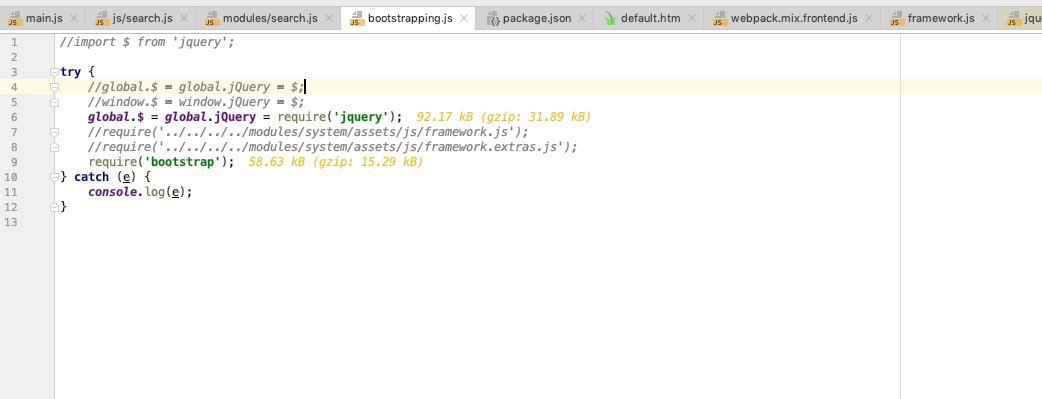Click the JS file icon on framework.js tab

point(896,19)
